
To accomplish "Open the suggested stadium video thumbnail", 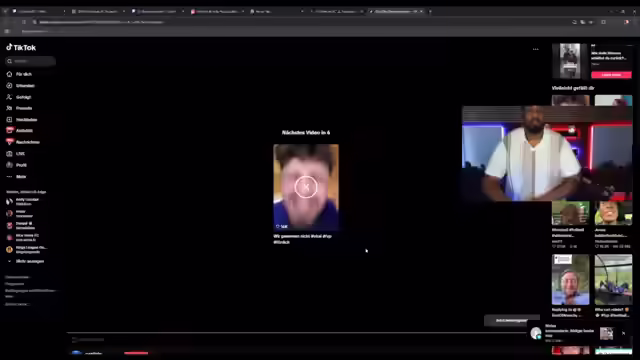I will (x=613, y=280).
